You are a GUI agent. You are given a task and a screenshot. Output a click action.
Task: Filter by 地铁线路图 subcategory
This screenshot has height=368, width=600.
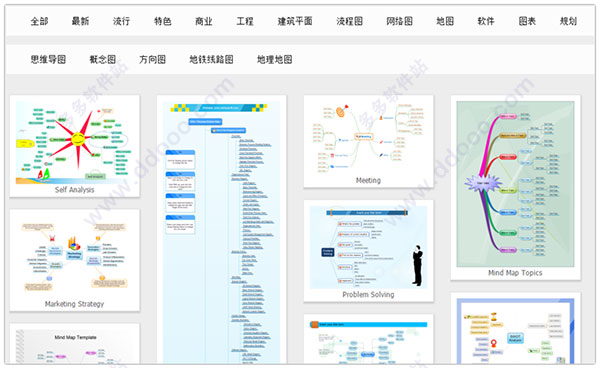click(x=211, y=59)
